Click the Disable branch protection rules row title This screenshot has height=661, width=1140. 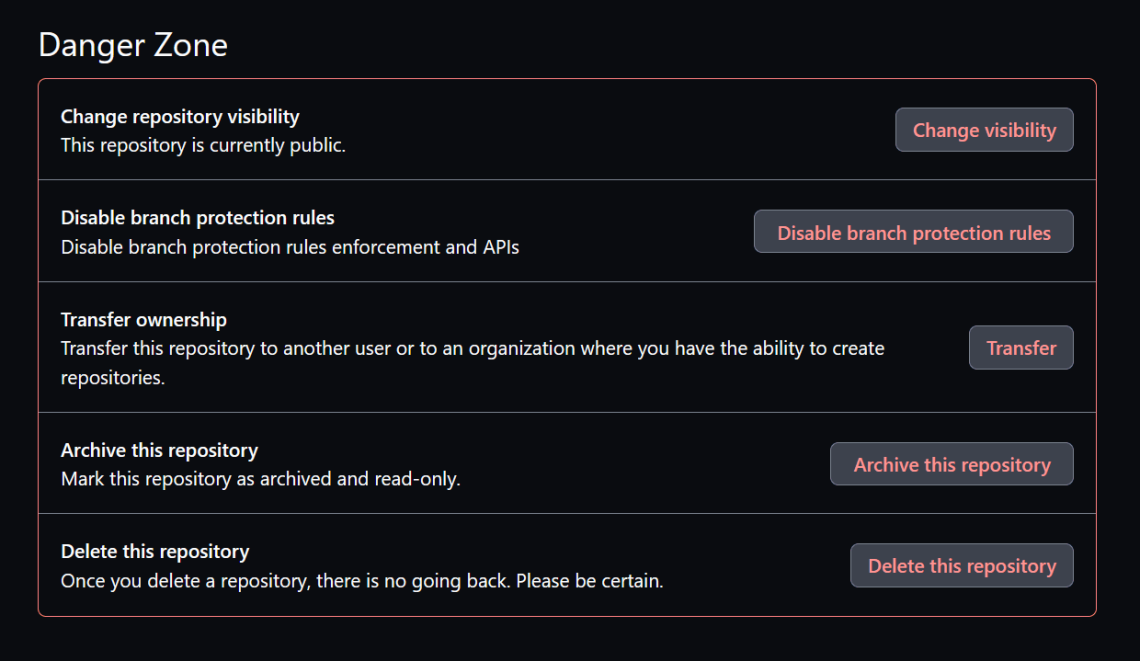(197, 217)
